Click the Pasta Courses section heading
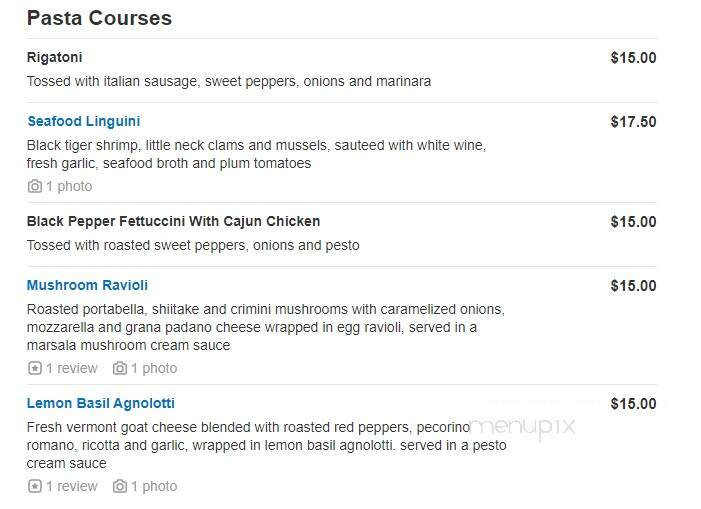Viewport: 701px width, 509px height. 99,18
